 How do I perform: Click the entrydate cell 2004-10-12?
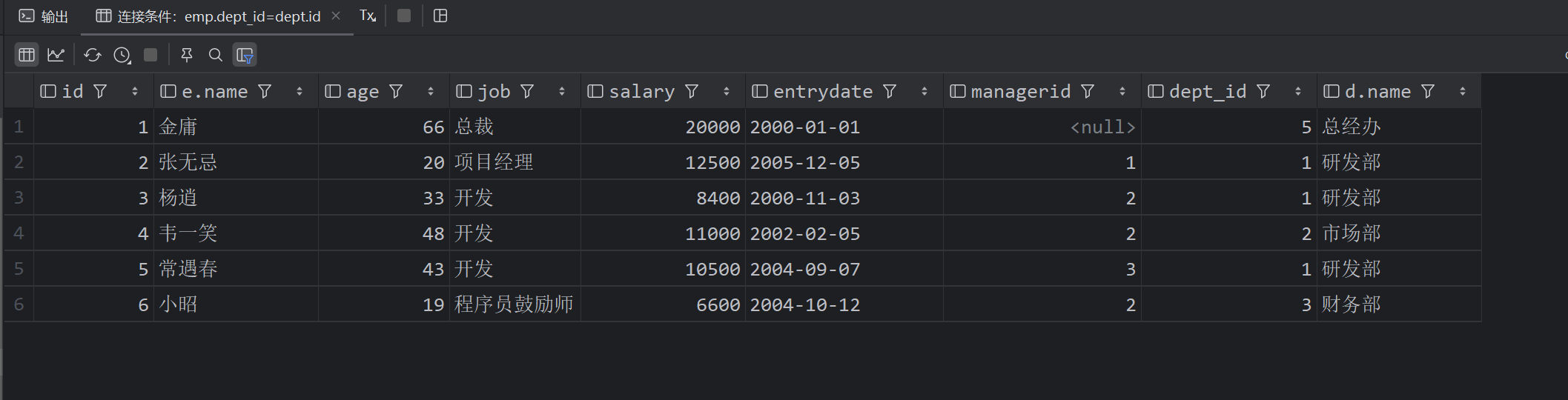coord(844,304)
